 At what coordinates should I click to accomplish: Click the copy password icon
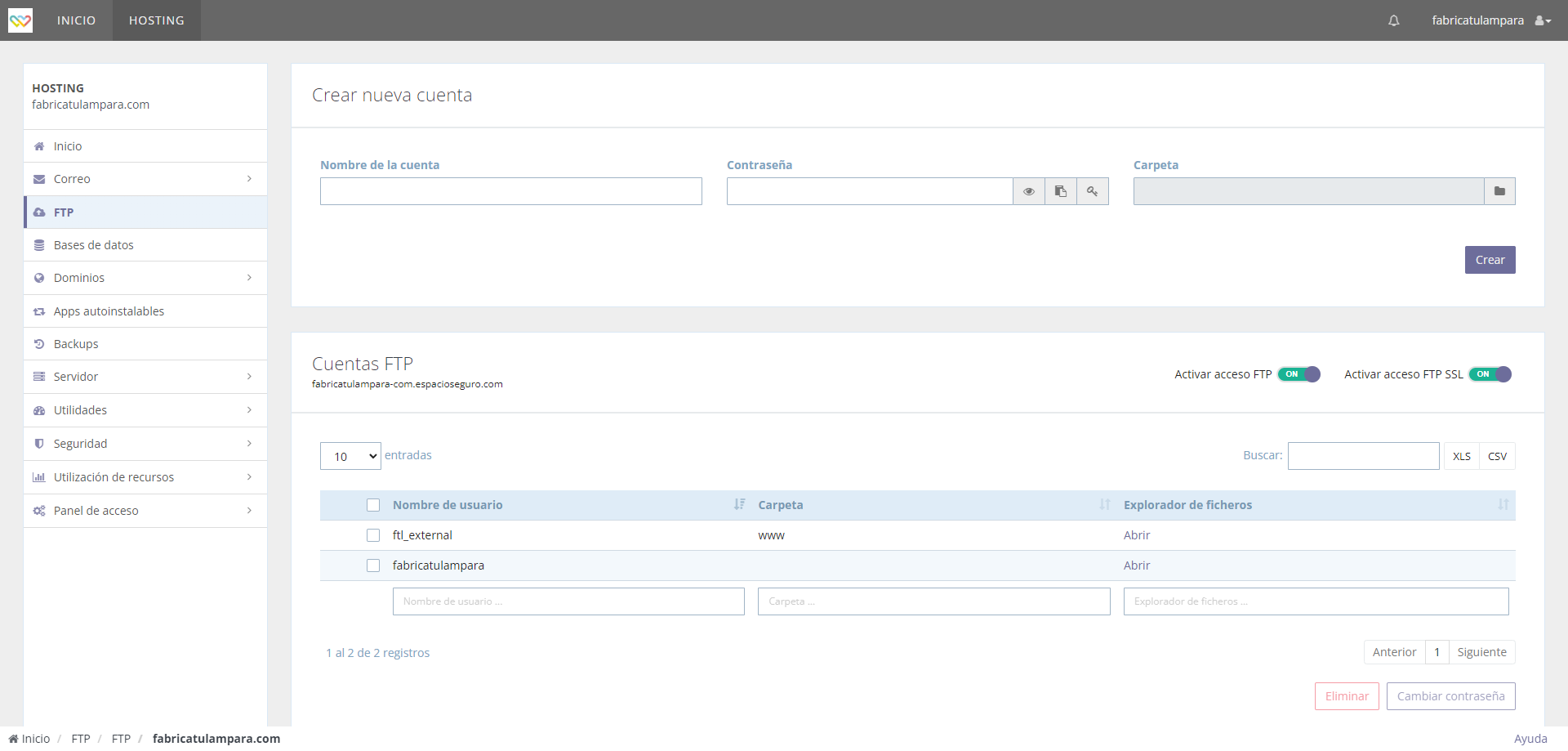point(1060,191)
